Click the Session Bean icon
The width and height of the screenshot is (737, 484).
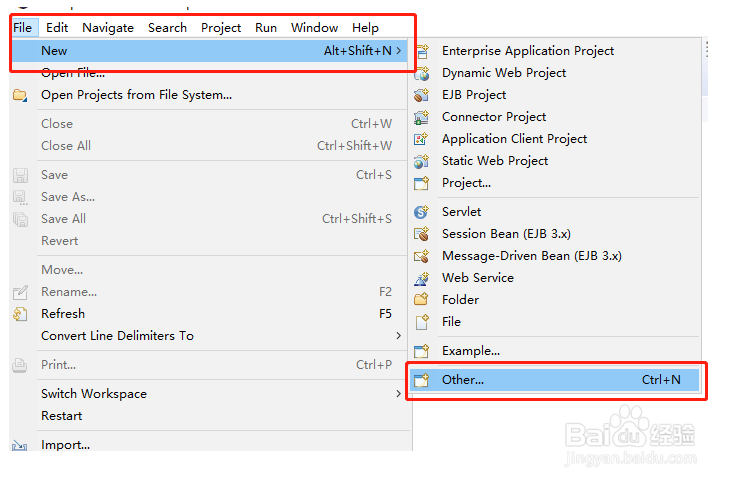422,234
